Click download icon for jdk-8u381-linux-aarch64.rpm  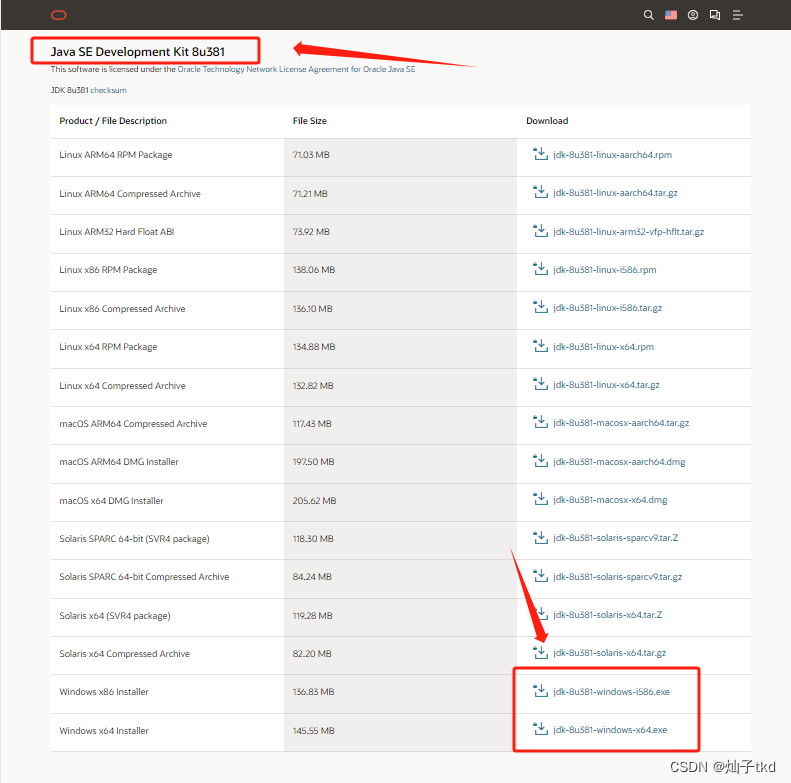coord(540,154)
